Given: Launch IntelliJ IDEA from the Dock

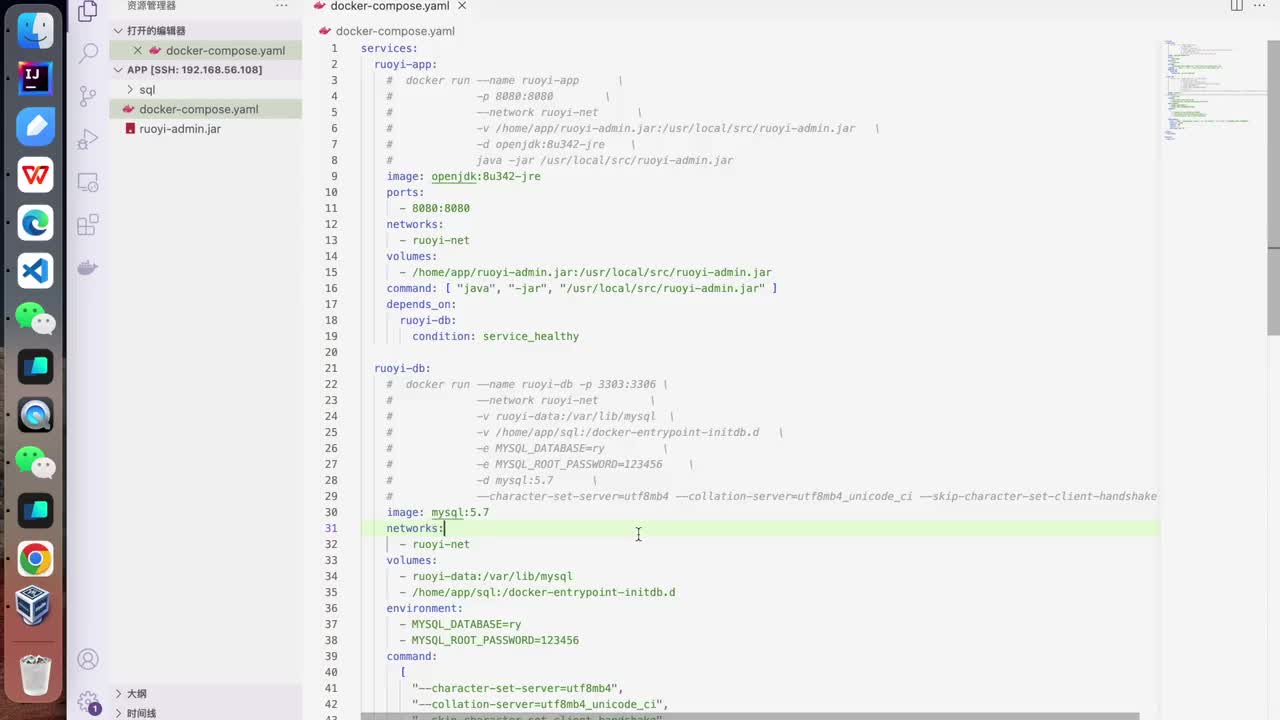Looking at the screenshot, I should (x=35, y=78).
